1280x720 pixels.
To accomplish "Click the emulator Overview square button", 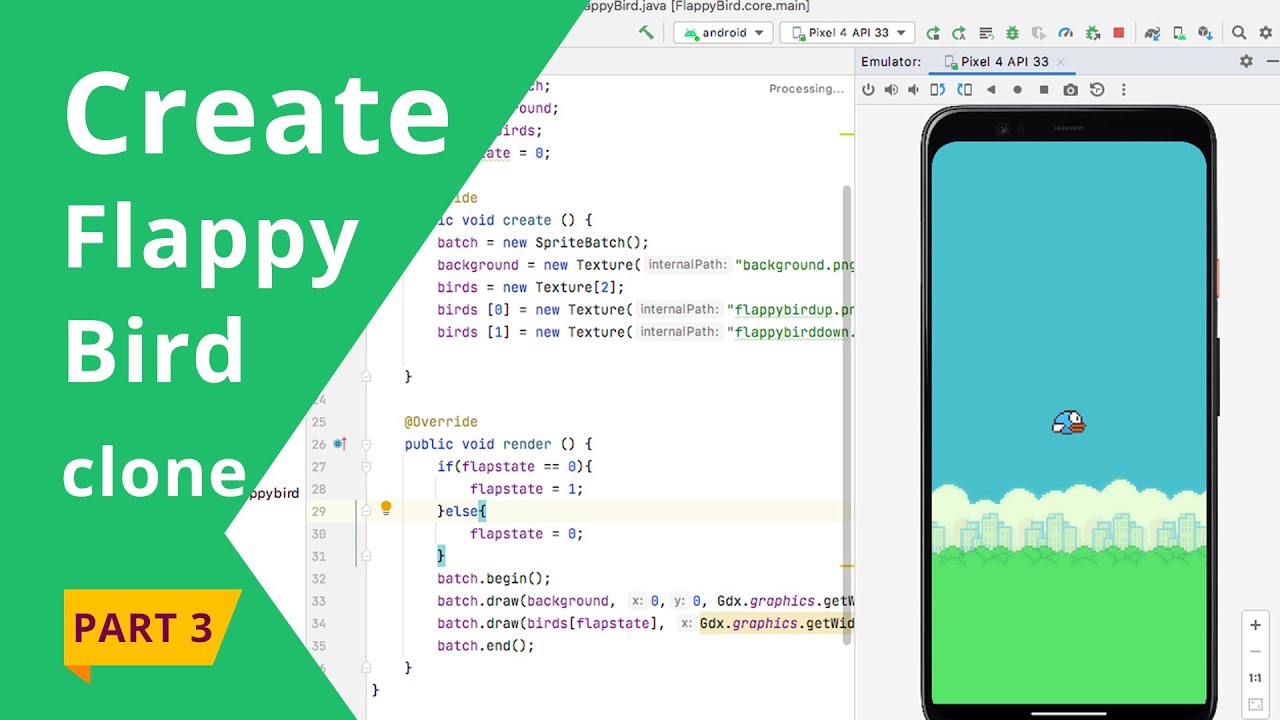I will click(x=1044, y=89).
